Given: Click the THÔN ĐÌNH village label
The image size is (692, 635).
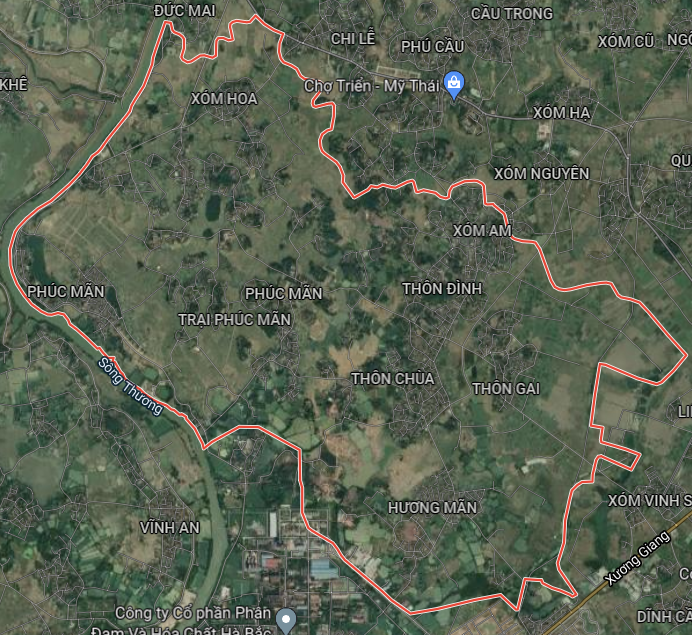Looking at the screenshot, I should tap(442, 289).
